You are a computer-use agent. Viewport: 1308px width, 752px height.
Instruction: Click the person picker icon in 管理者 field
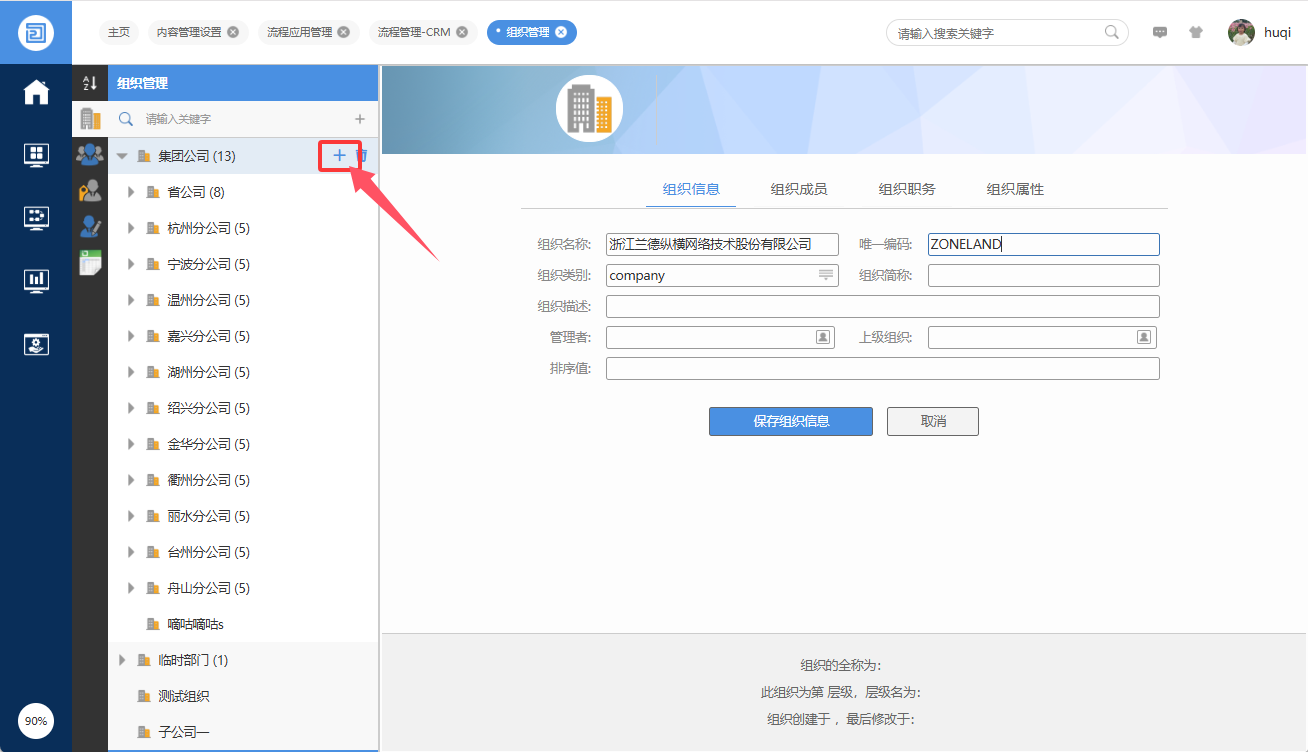click(823, 338)
